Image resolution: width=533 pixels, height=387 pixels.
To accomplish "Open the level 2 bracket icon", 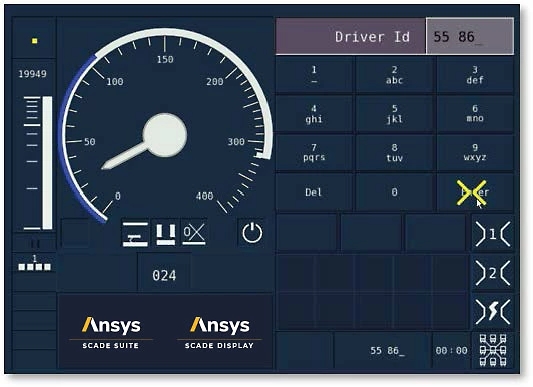I will [493, 273].
